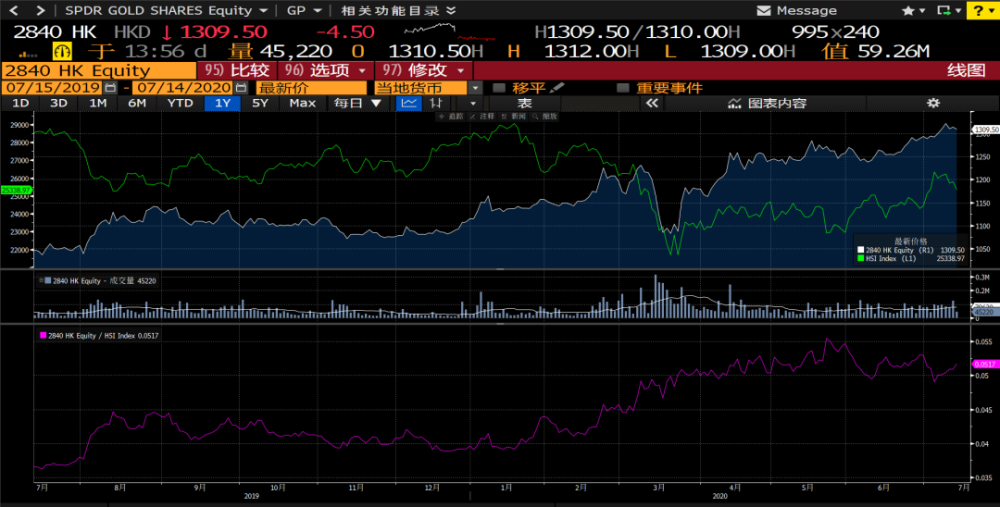Open the 97) 修改 dropdown
Image resolution: width=1000 pixels, height=507 pixels.
[x=423, y=70]
